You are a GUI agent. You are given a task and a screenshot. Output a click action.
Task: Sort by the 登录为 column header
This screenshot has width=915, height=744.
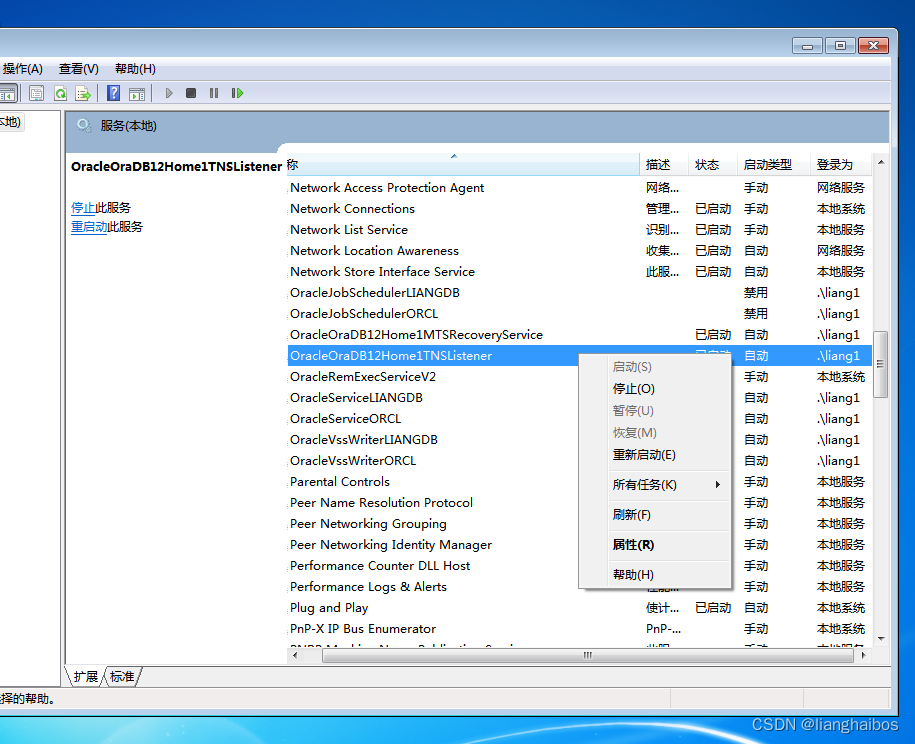click(x=840, y=165)
